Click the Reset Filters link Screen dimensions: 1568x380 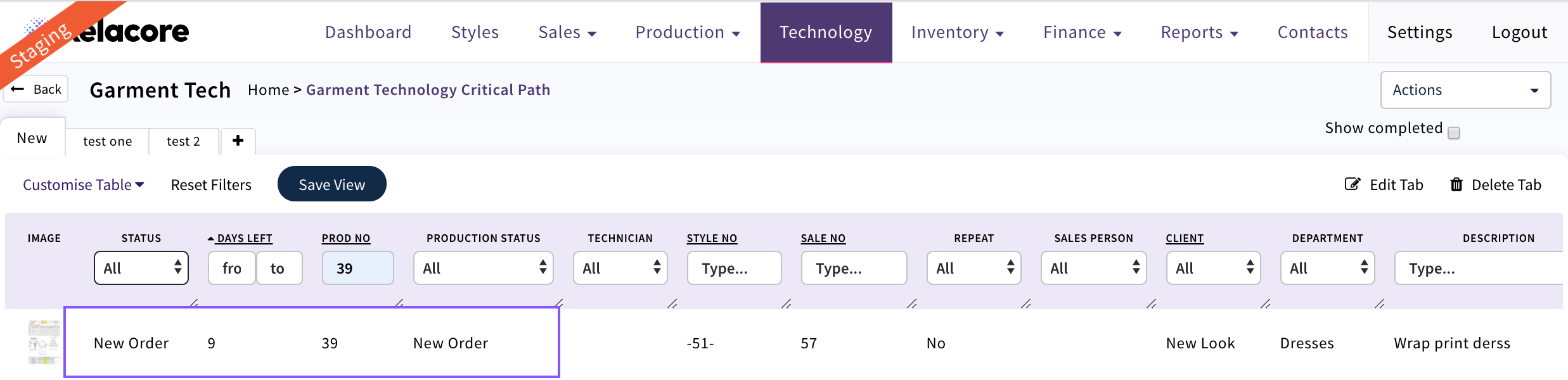point(211,184)
